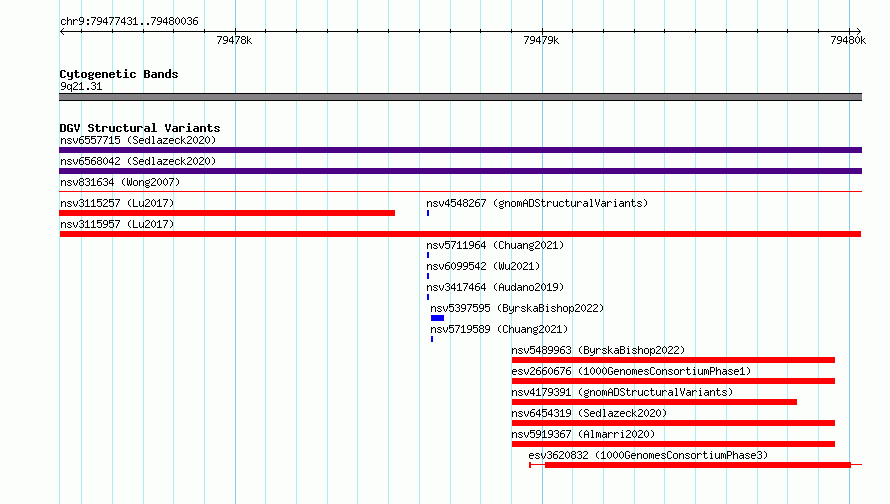Select the gray 9q21.31 cytogenetic band bar
The height and width of the screenshot is (504, 890).
point(460,97)
